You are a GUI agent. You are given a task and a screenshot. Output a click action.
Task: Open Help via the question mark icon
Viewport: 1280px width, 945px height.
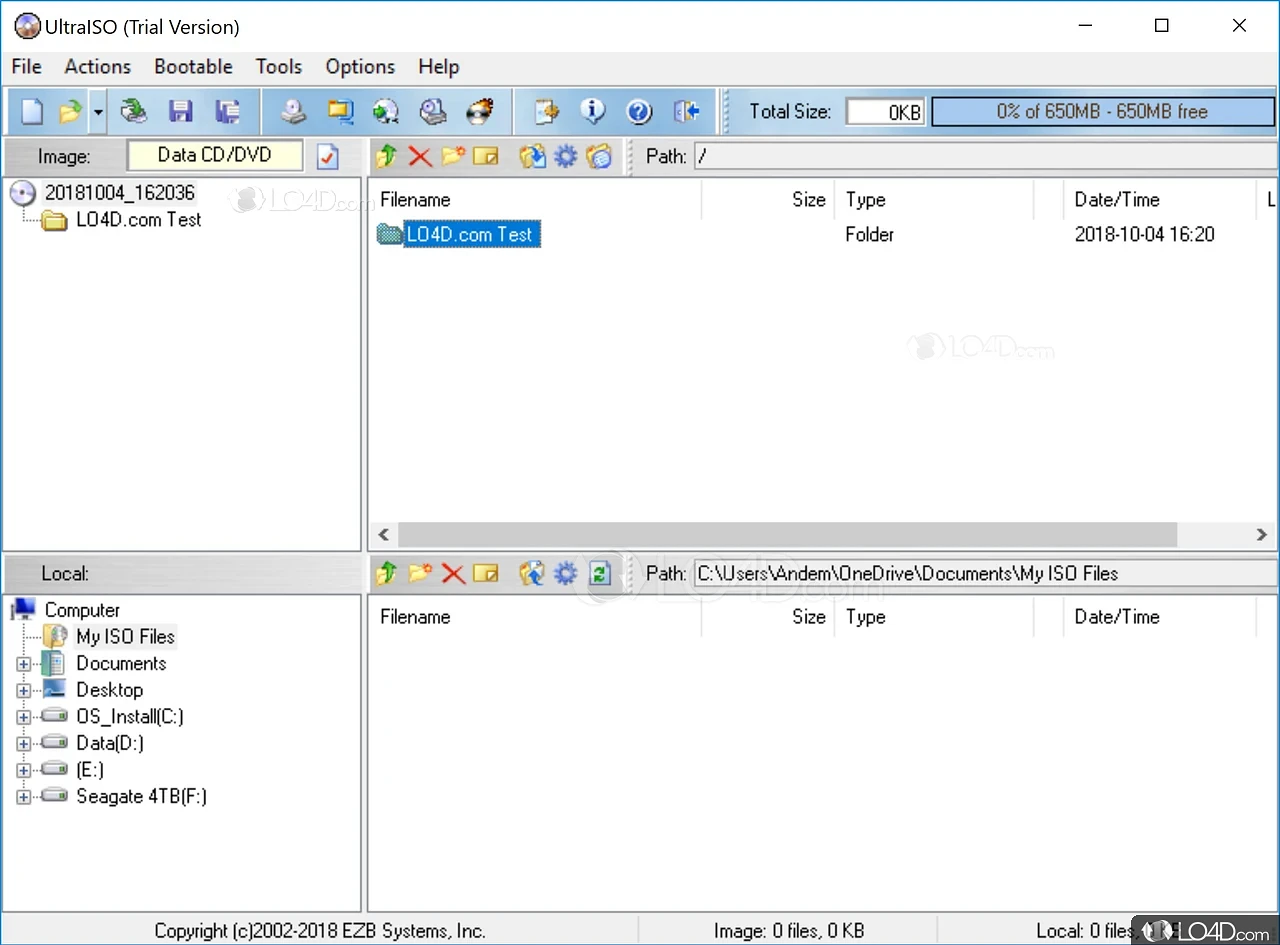(639, 111)
